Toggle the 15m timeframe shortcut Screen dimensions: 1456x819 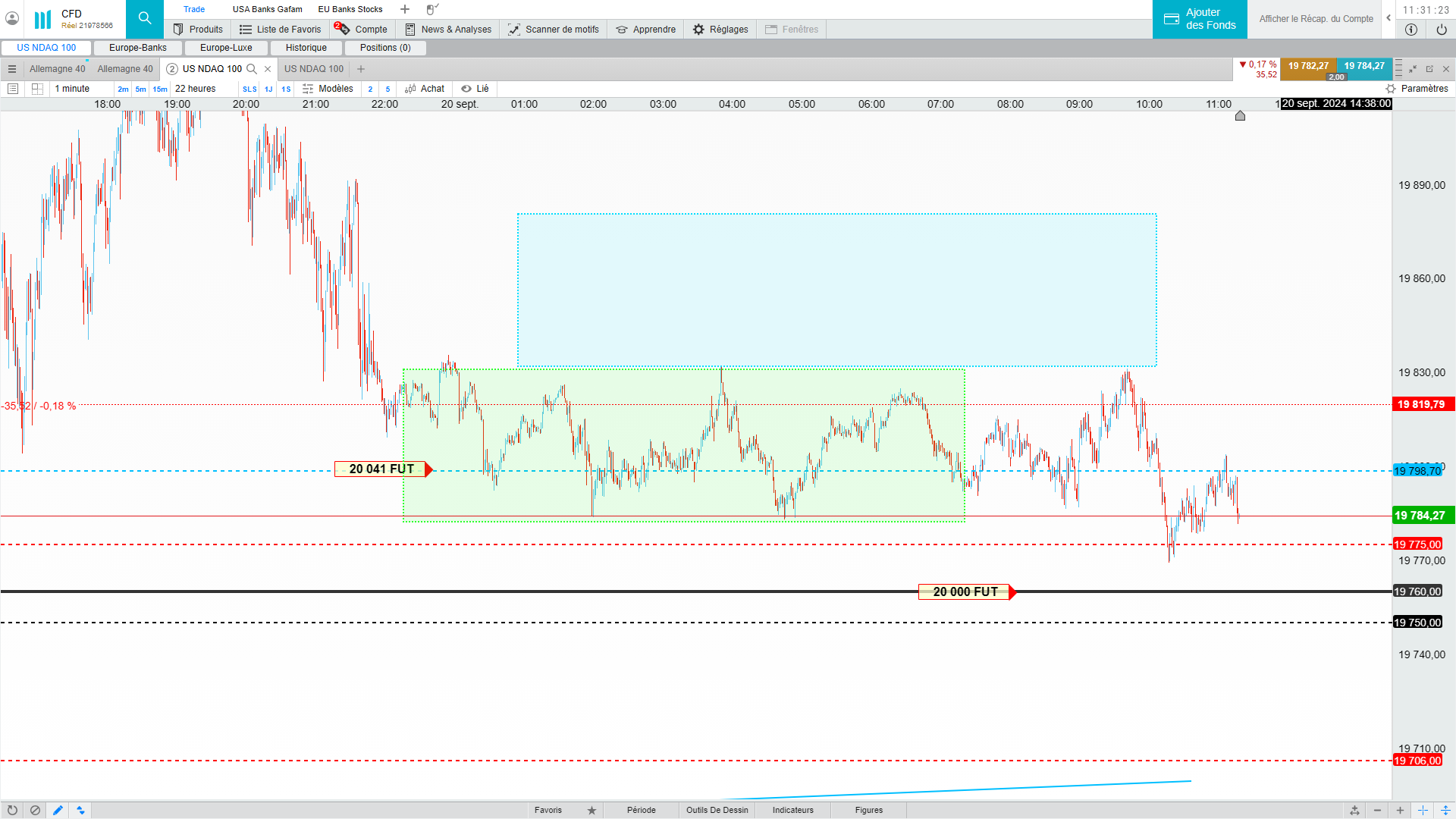[x=159, y=89]
